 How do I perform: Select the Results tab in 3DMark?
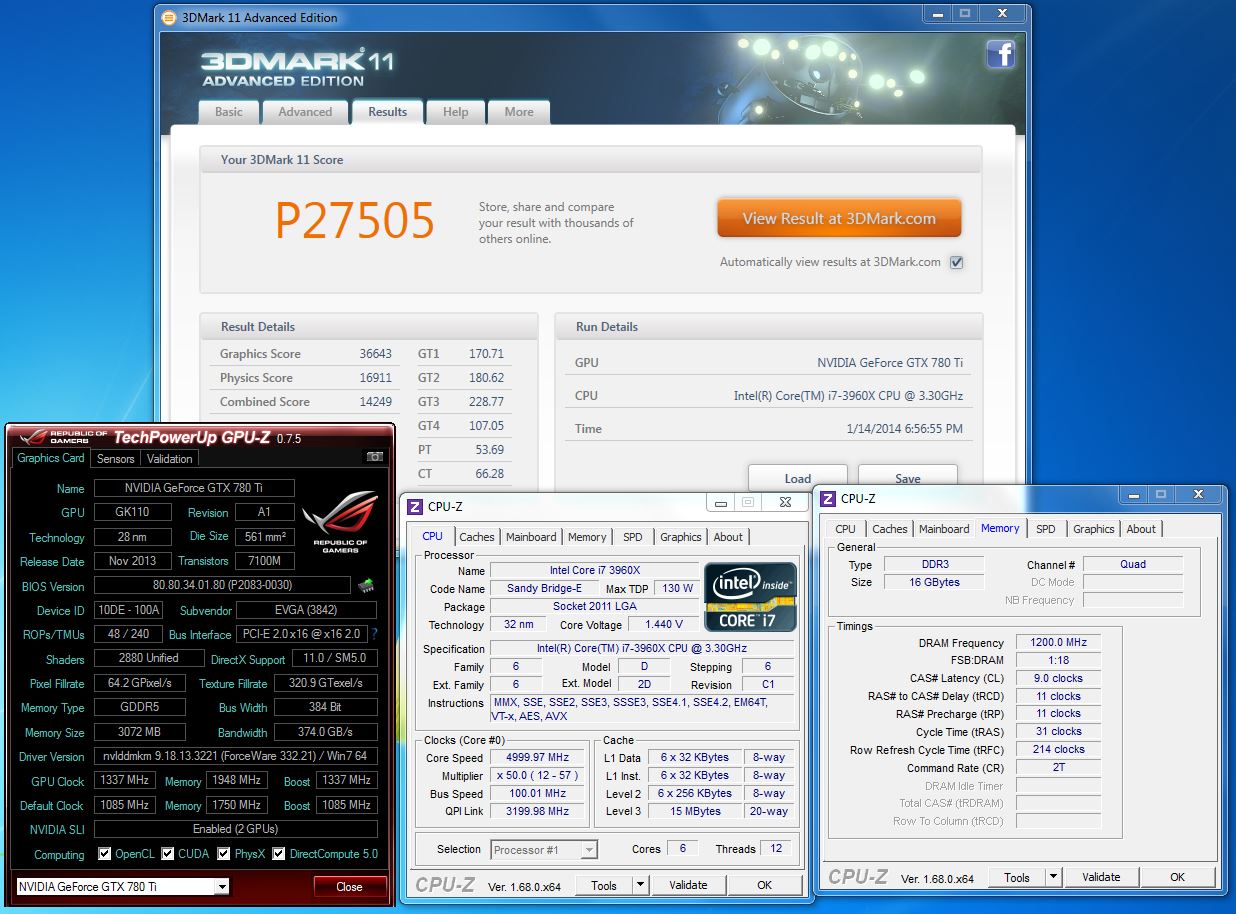(387, 112)
